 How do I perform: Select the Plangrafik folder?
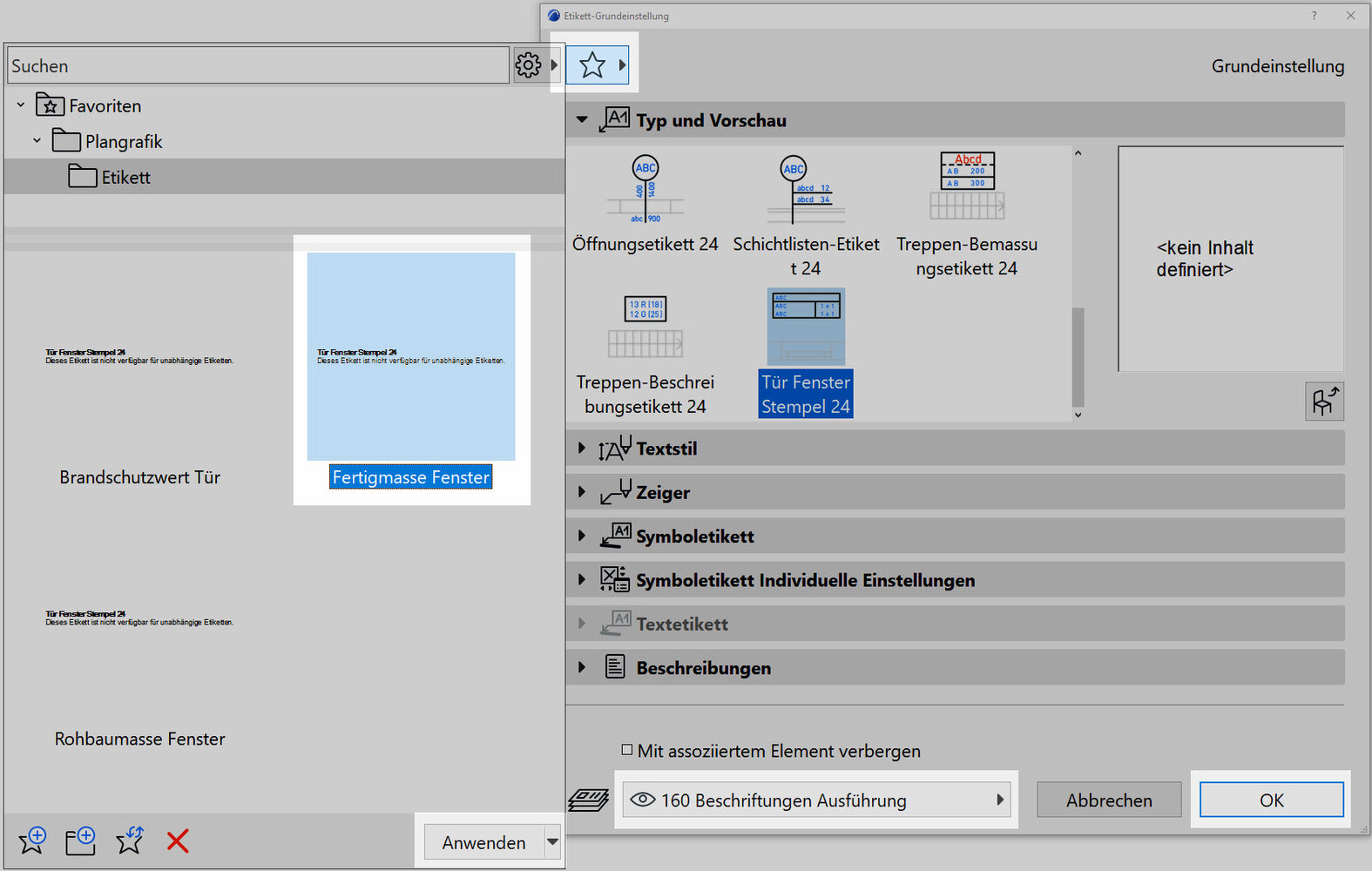coord(123,141)
